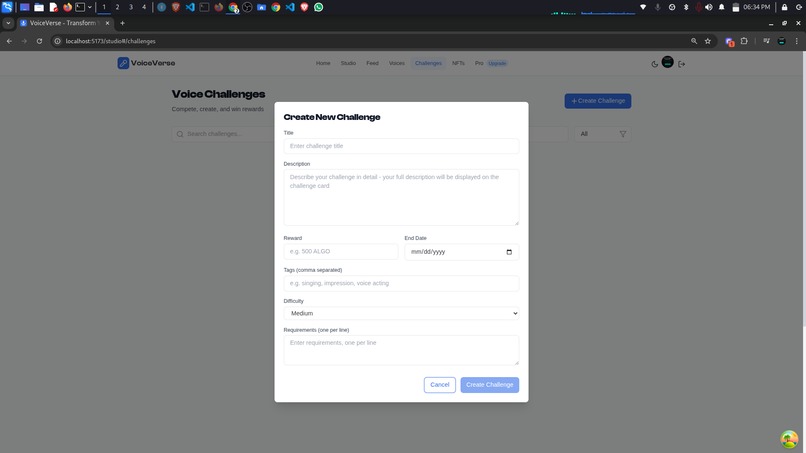Open the Pro nav item
The width and height of the screenshot is (806, 453).
(479, 63)
